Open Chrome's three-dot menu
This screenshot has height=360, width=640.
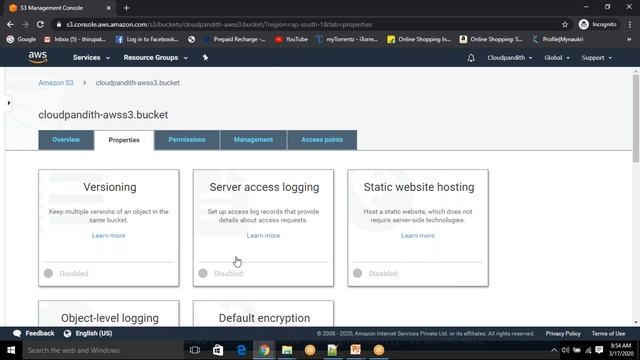tap(631, 24)
